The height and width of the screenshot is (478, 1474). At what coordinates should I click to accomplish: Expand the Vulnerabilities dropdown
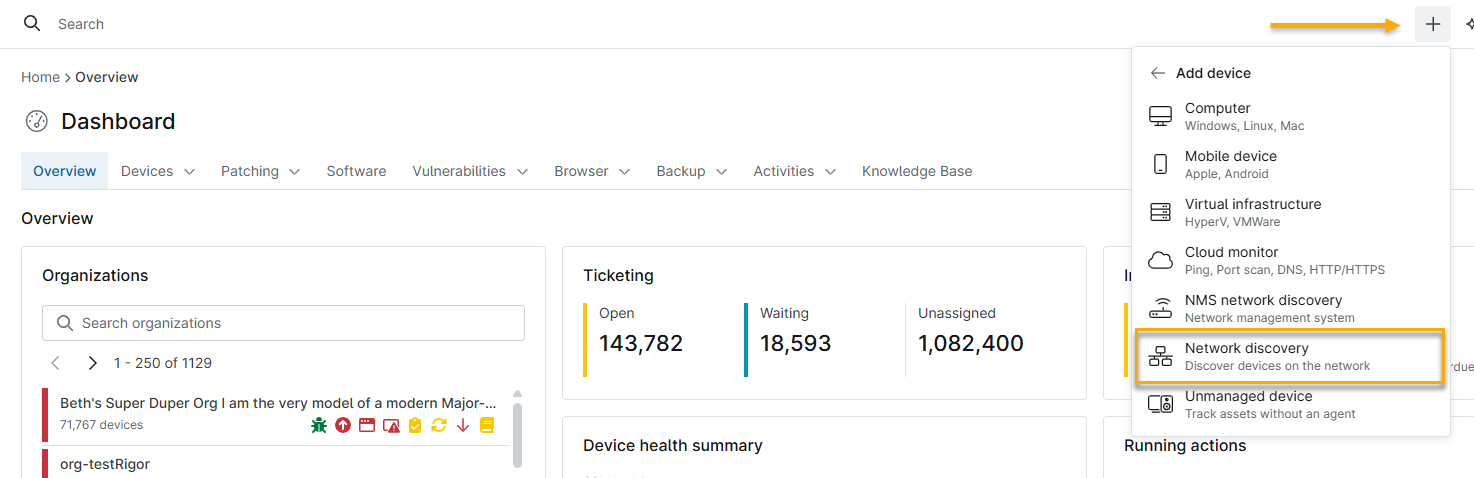(471, 171)
